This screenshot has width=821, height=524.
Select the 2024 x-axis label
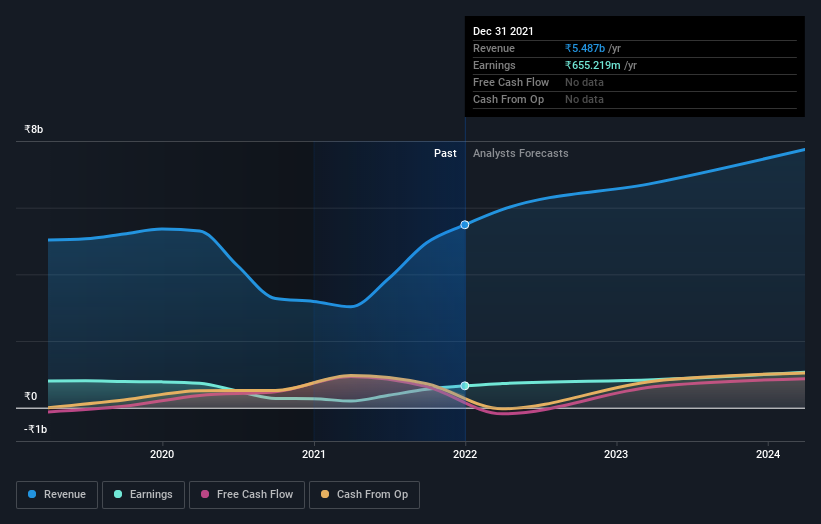pyautogui.click(x=768, y=454)
